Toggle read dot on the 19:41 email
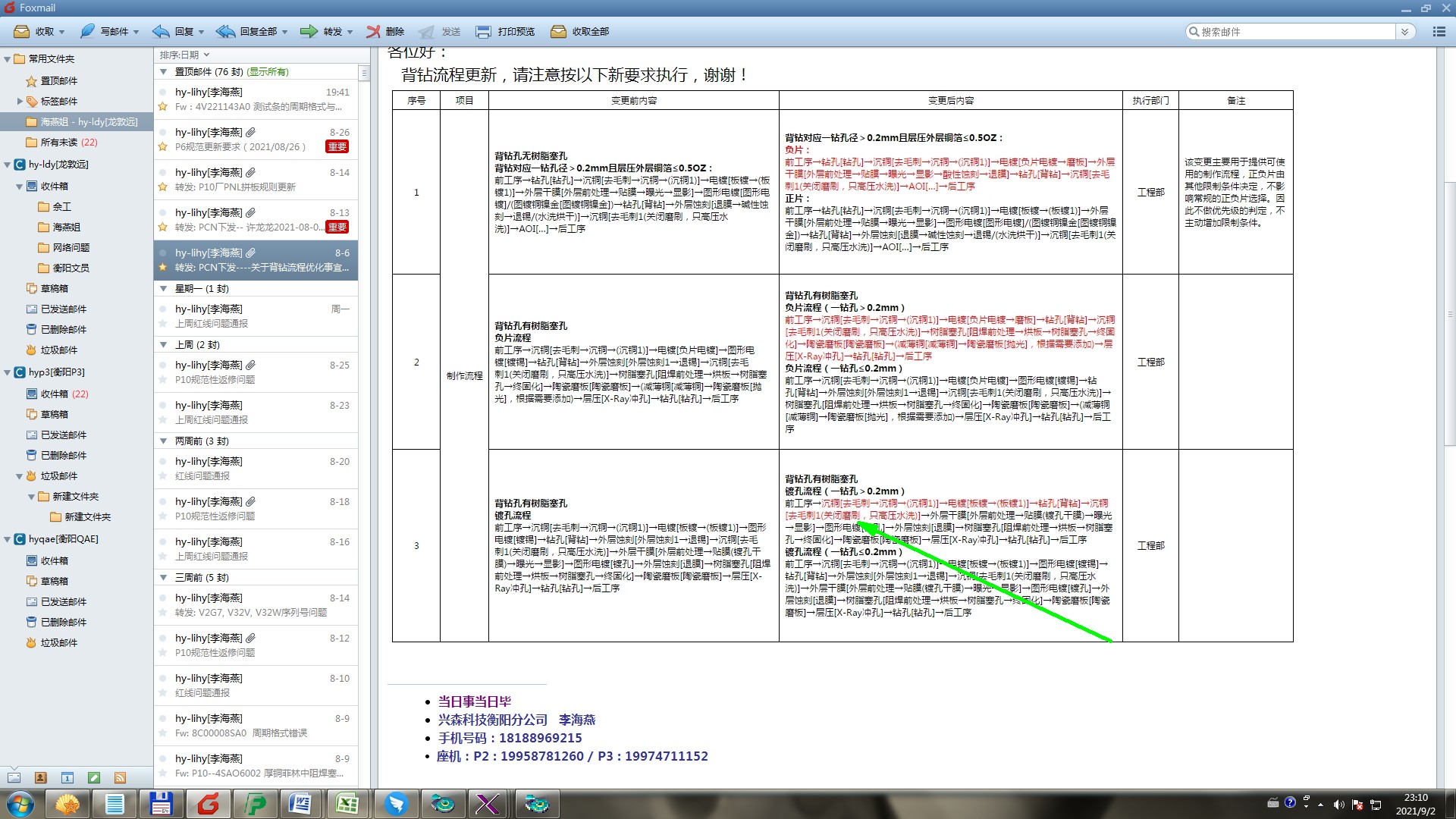This screenshot has width=1456, height=819. [162, 93]
